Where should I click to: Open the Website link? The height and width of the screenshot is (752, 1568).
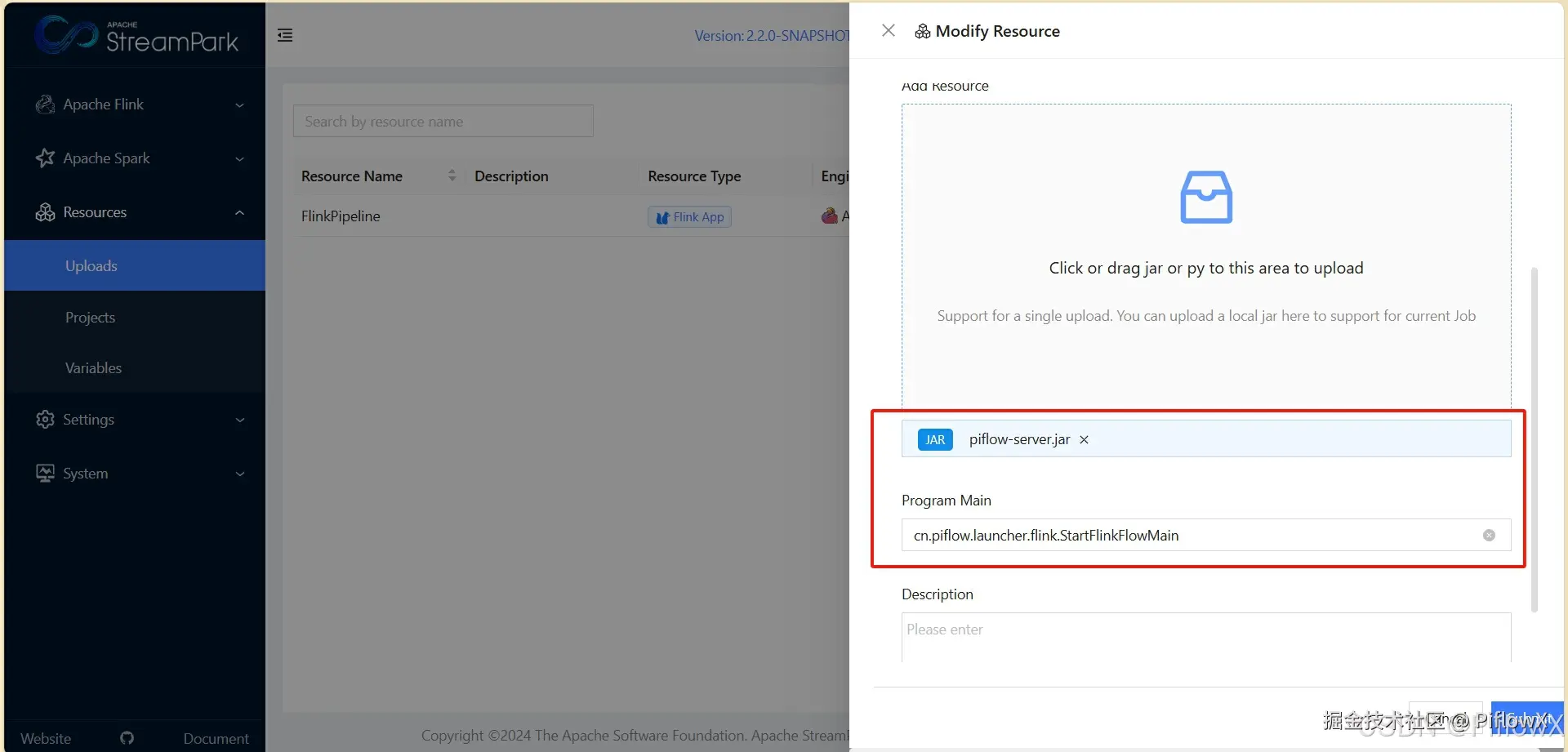coord(46,738)
